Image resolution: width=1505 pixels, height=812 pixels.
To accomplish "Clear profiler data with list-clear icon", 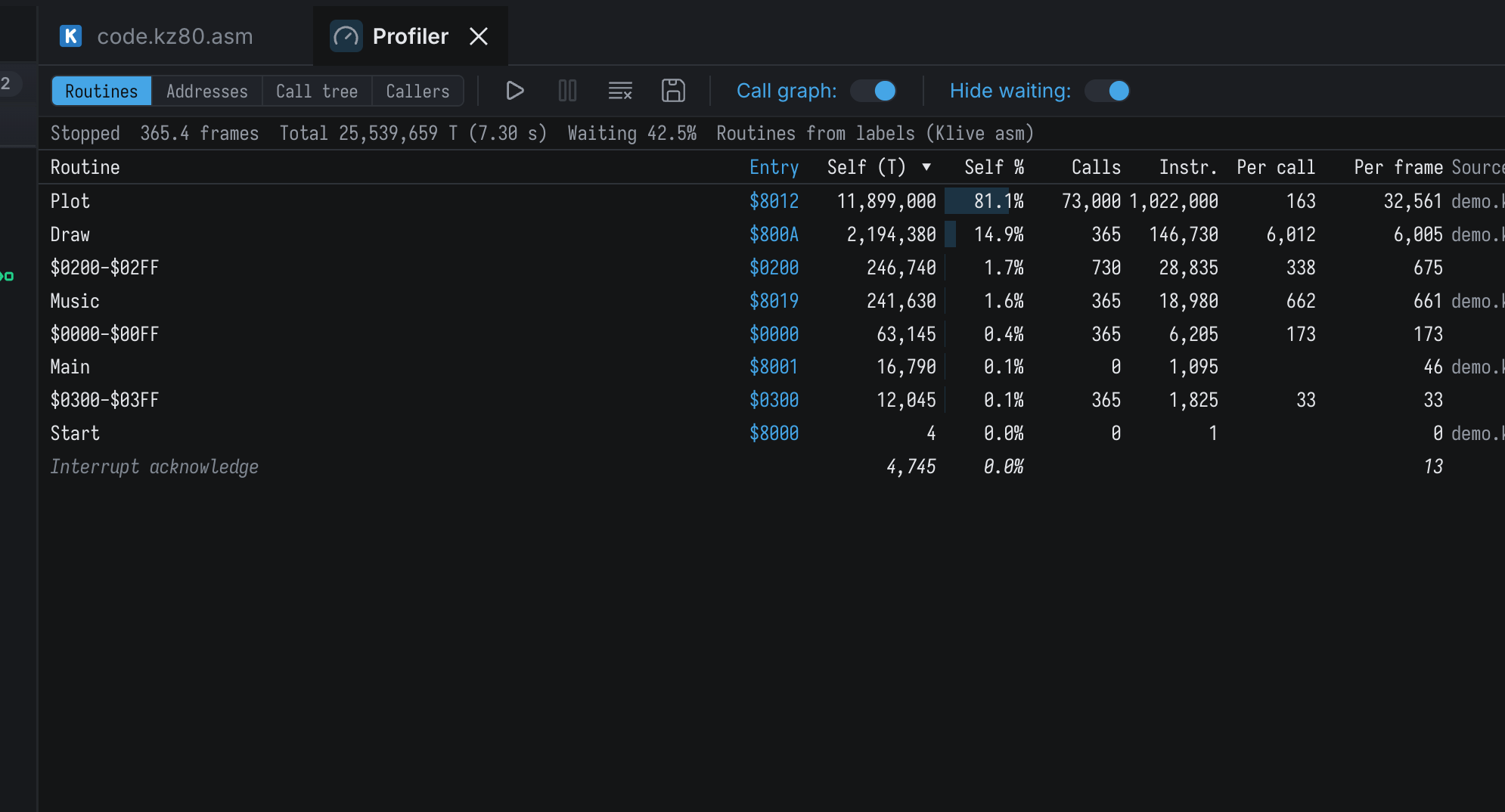I will [x=620, y=91].
